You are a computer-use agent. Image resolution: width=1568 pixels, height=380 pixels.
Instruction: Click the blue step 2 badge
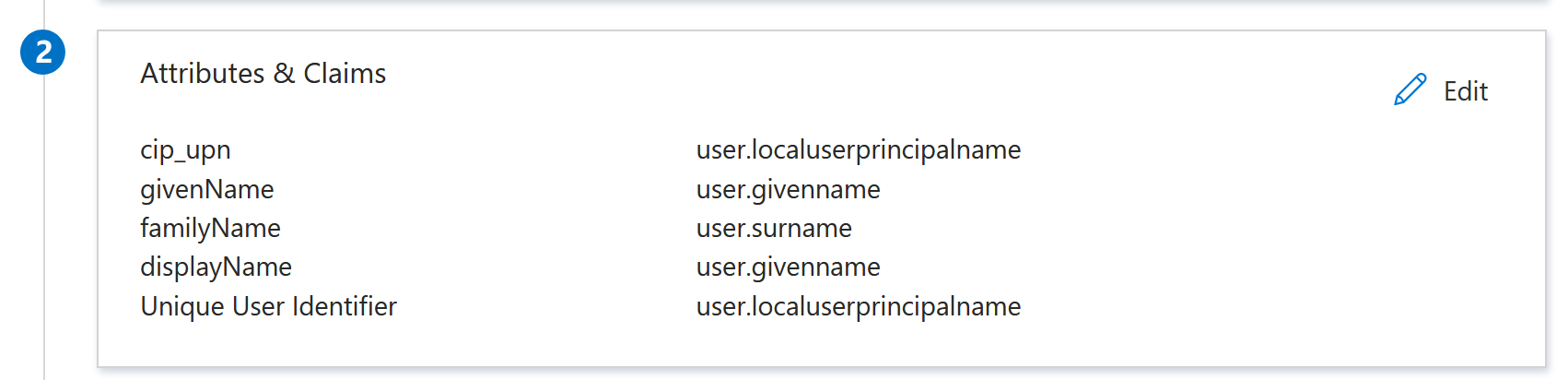pyautogui.click(x=43, y=53)
